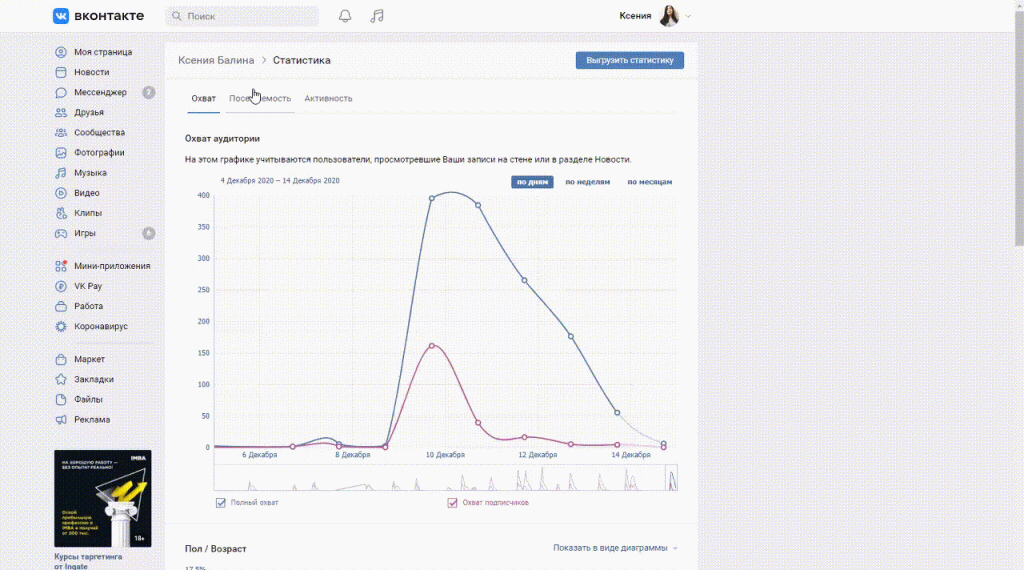This screenshot has width=1024, height=570.
Task: Click the VKontakte logo icon
Action: (61, 16)
